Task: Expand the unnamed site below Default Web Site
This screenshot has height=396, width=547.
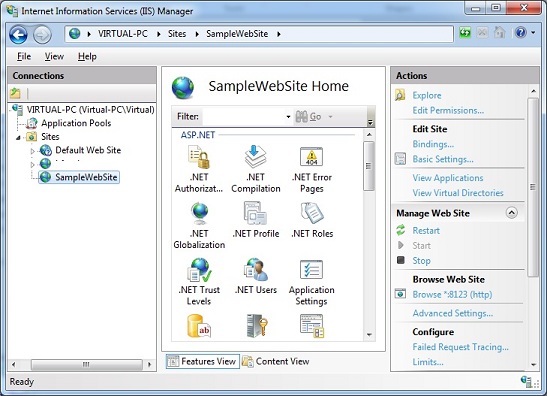Action: [32, 164]
